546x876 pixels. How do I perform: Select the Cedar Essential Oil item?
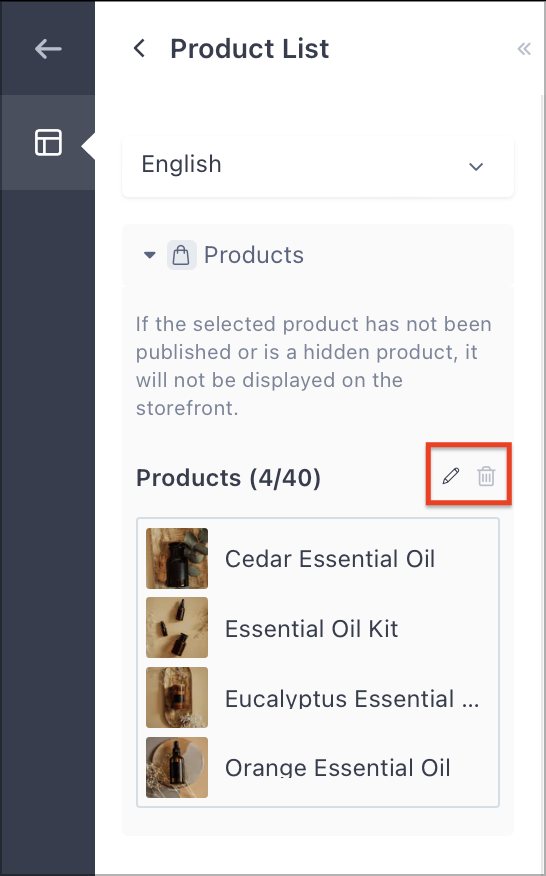[317, 558]
